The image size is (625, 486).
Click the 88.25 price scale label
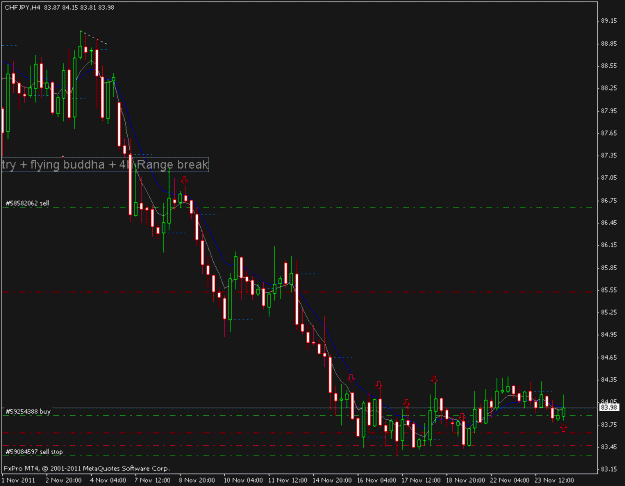click(608, 88)
